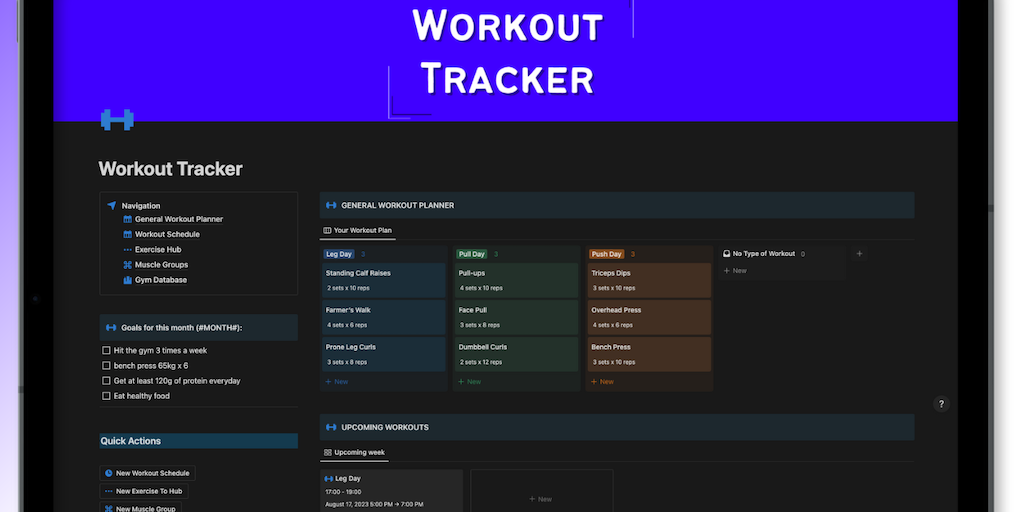Click New Muscle Group button

point(140,508)
